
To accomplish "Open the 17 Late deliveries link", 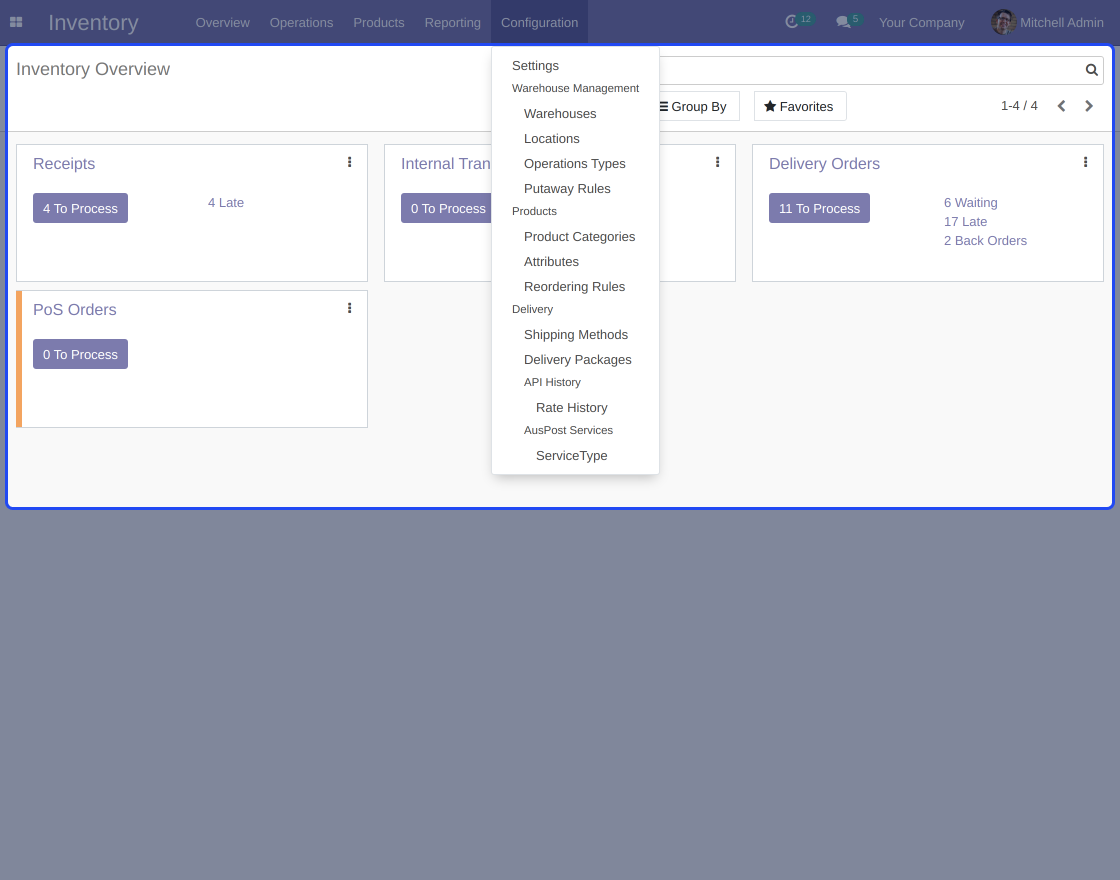I will [x=965, y=222].
